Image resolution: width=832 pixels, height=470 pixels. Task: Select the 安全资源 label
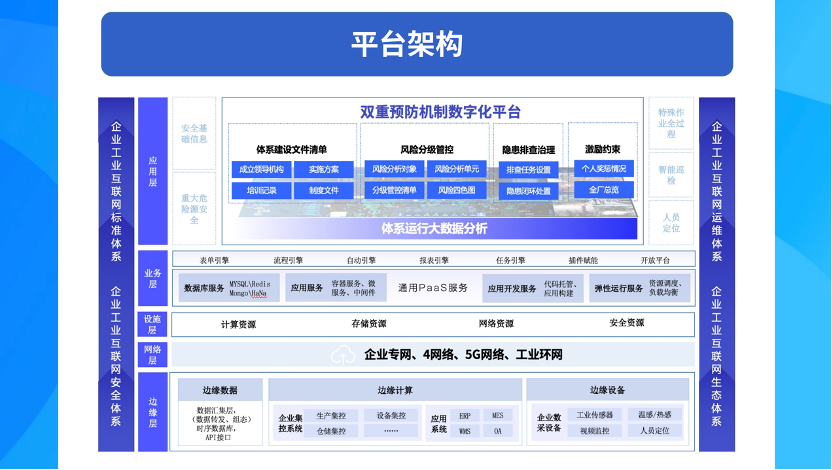tap(626, 324)
